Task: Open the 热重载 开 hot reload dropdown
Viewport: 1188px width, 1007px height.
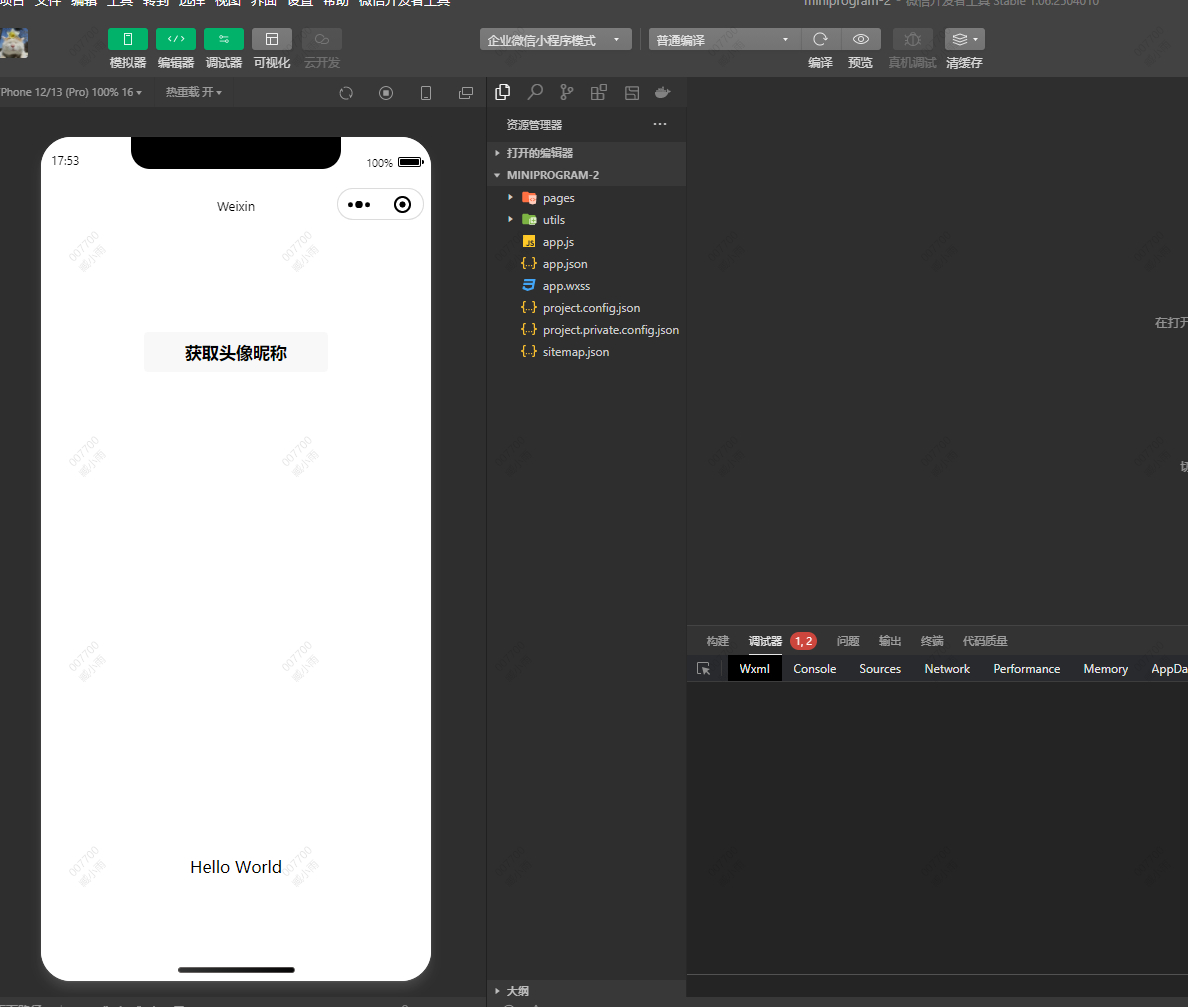Action: [x=194, y=92]
